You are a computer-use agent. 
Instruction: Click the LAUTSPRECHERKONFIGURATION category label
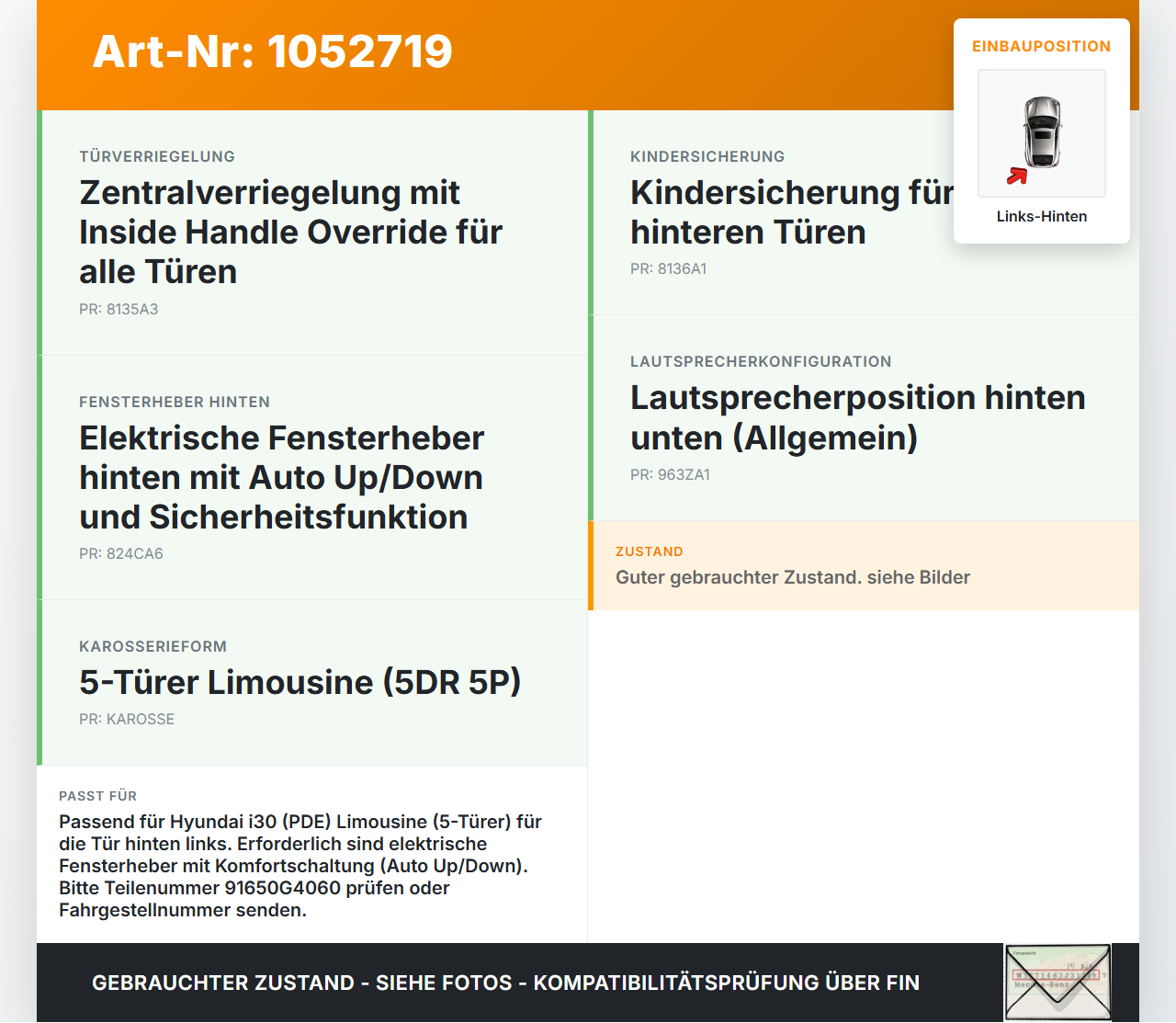point(761,361)
